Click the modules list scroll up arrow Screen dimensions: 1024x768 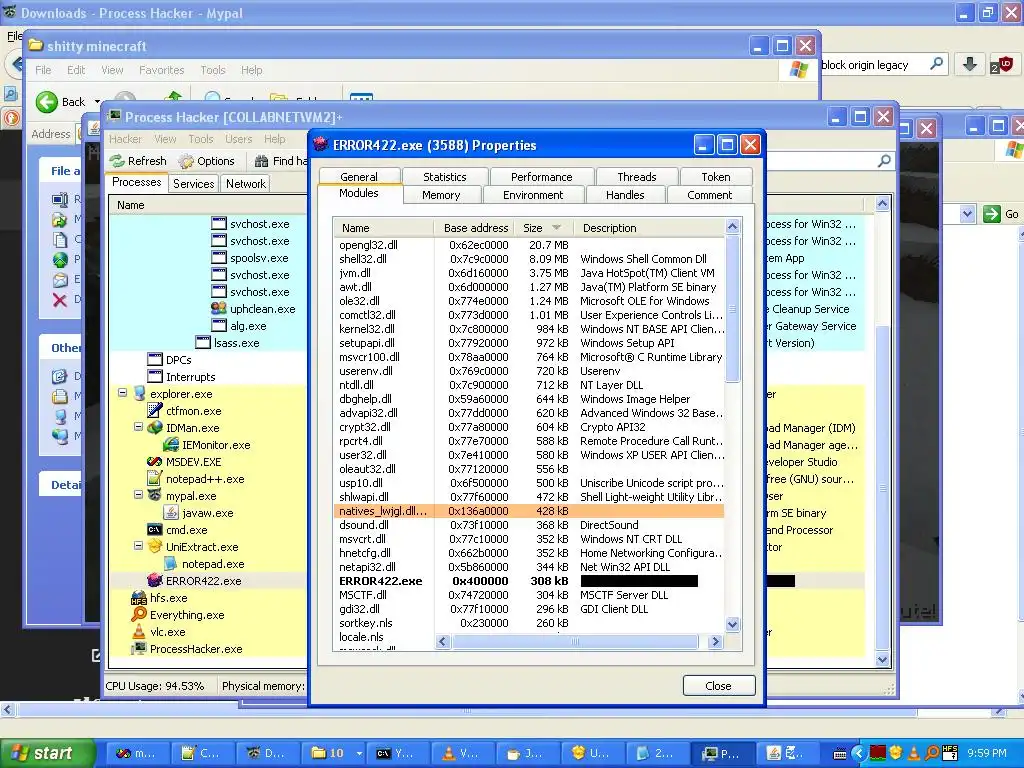tap(732, 227)
